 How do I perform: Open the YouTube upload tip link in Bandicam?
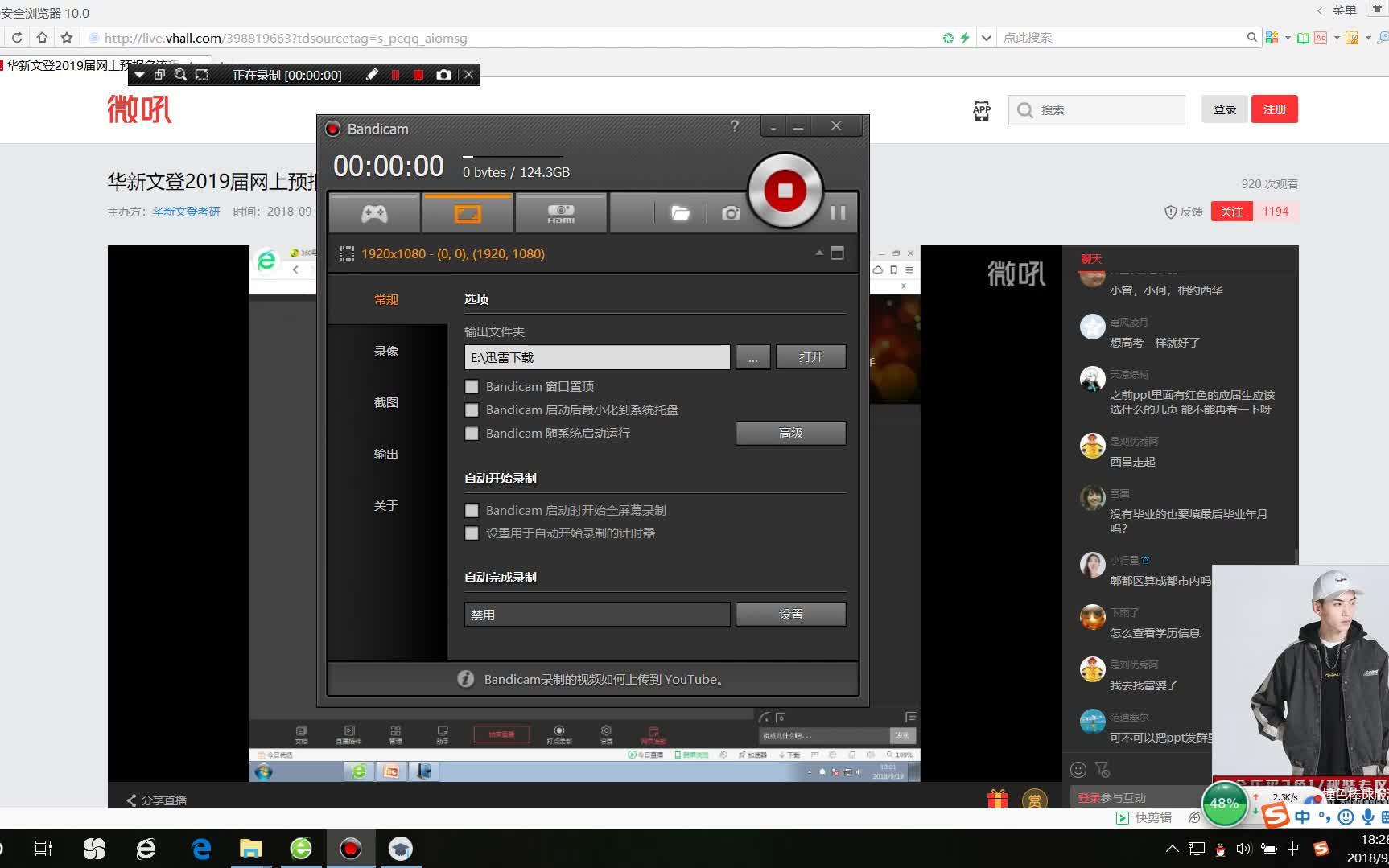coord(604,679)
